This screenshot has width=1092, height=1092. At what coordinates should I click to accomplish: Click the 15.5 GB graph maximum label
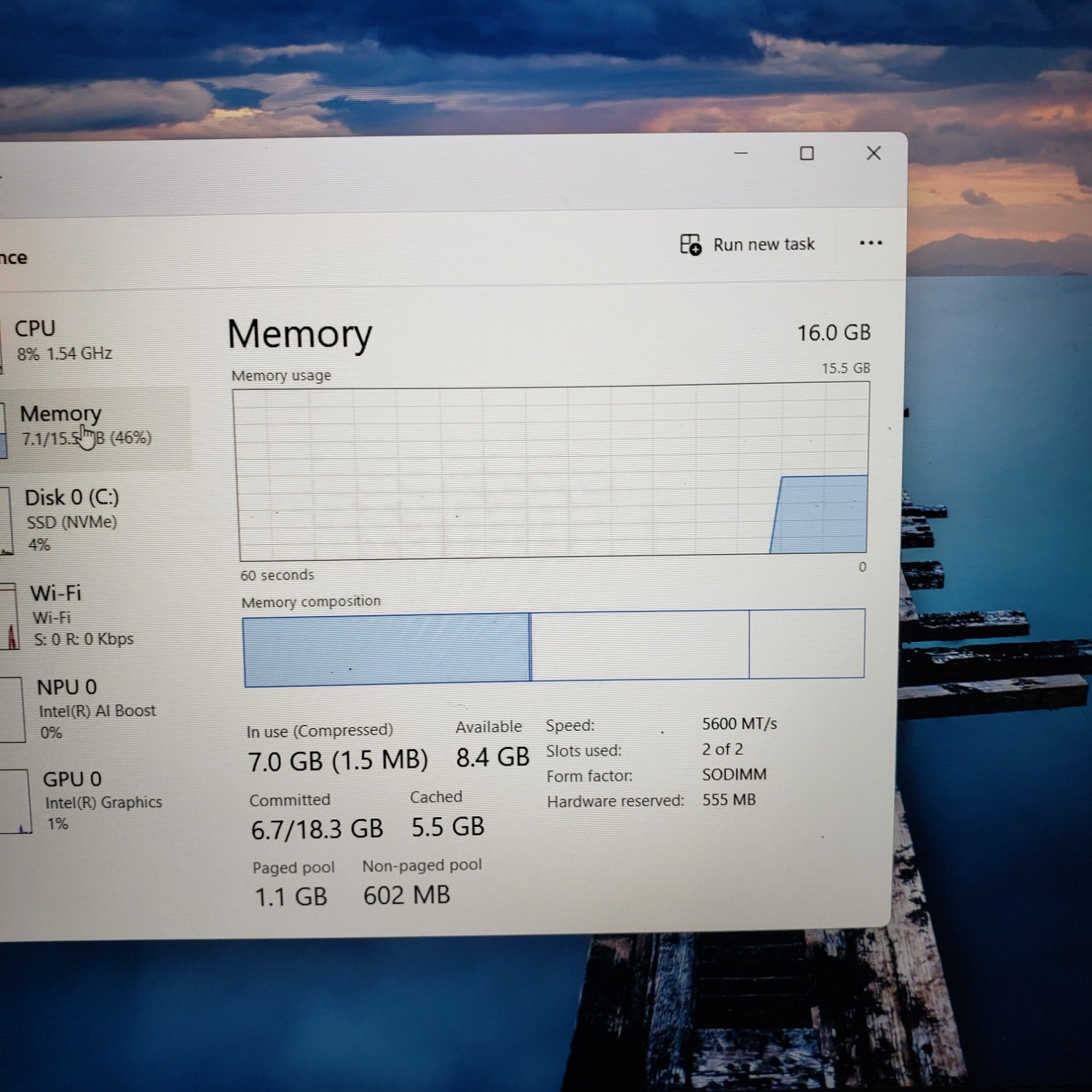point(846,368)
